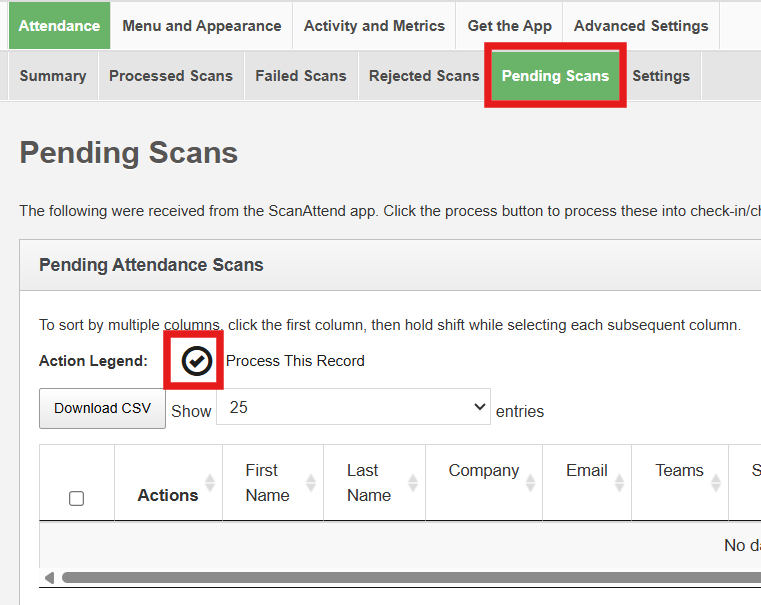Sort by Last Name column arrows
Viewport: 761px width, 605px height.
pyautogui.click(x=412, y=483)
